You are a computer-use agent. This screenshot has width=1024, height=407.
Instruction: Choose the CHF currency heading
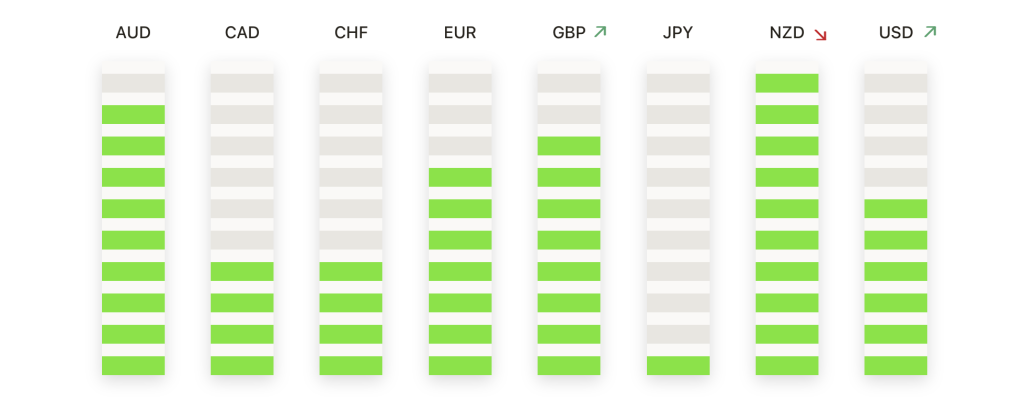tap(351, 33)
